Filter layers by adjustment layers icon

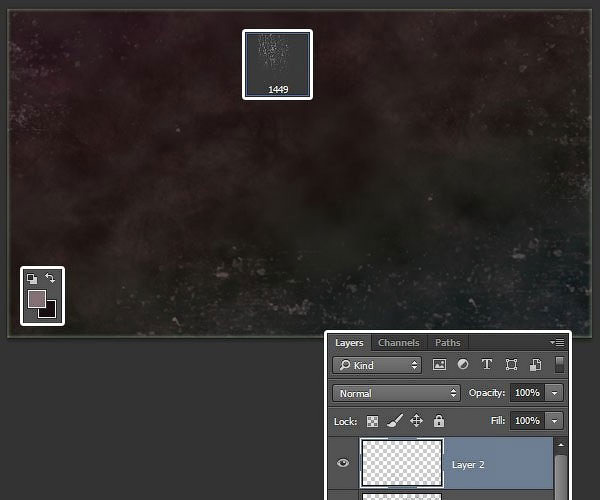(463, 364)
